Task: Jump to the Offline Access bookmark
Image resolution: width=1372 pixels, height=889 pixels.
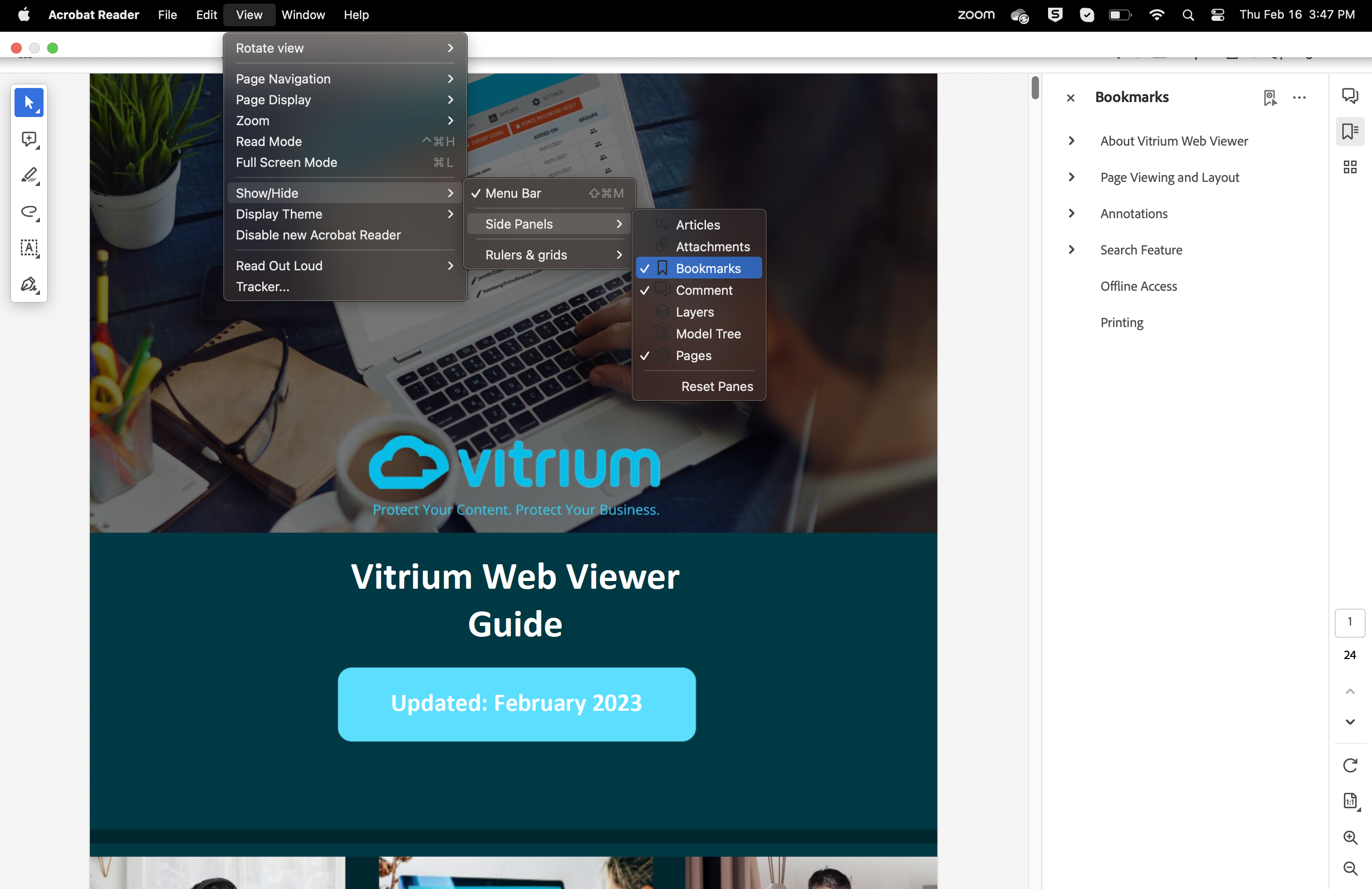Action: click(x=1138, y=286)
